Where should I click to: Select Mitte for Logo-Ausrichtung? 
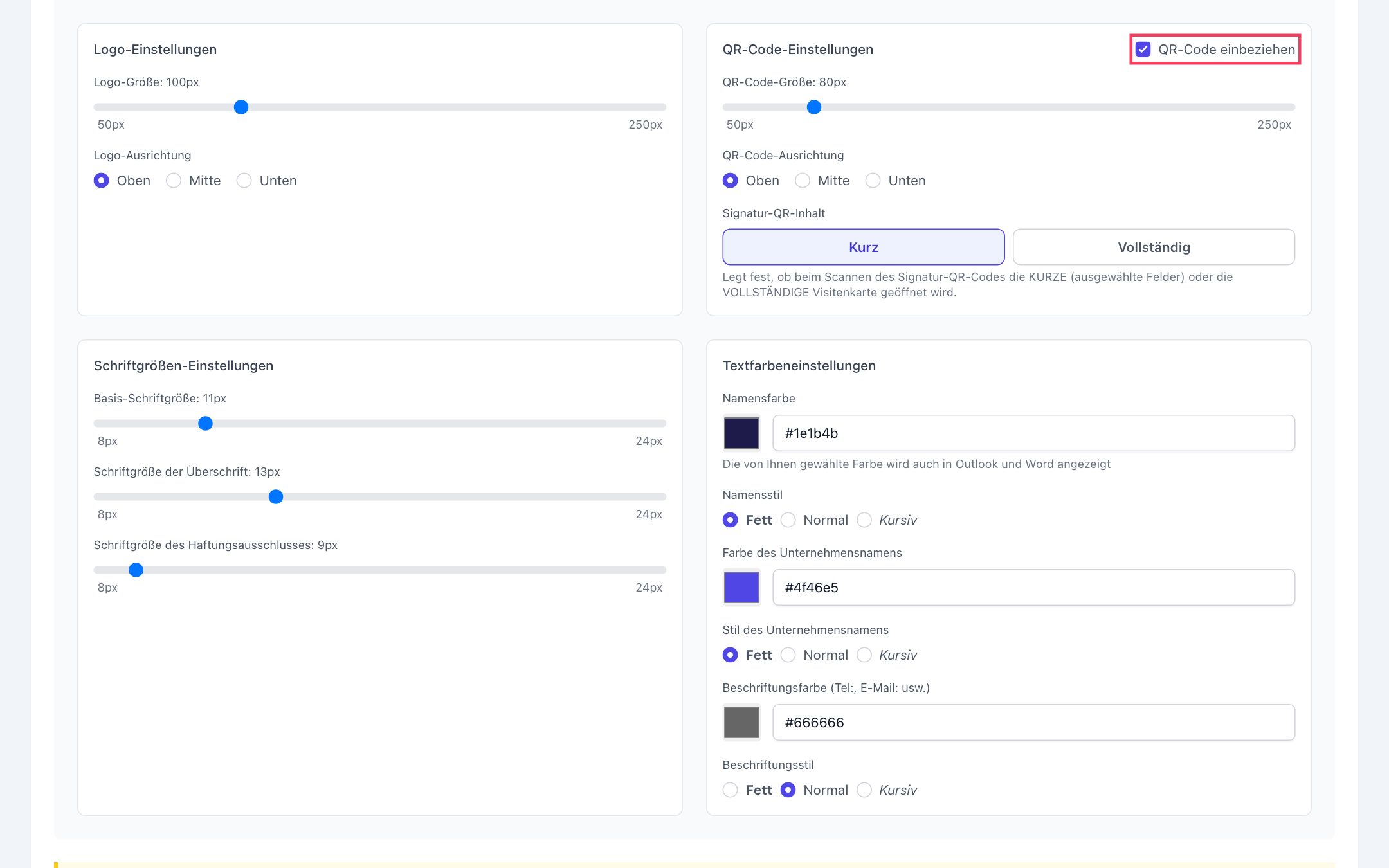pyautogui.click(x=174, y=181)
